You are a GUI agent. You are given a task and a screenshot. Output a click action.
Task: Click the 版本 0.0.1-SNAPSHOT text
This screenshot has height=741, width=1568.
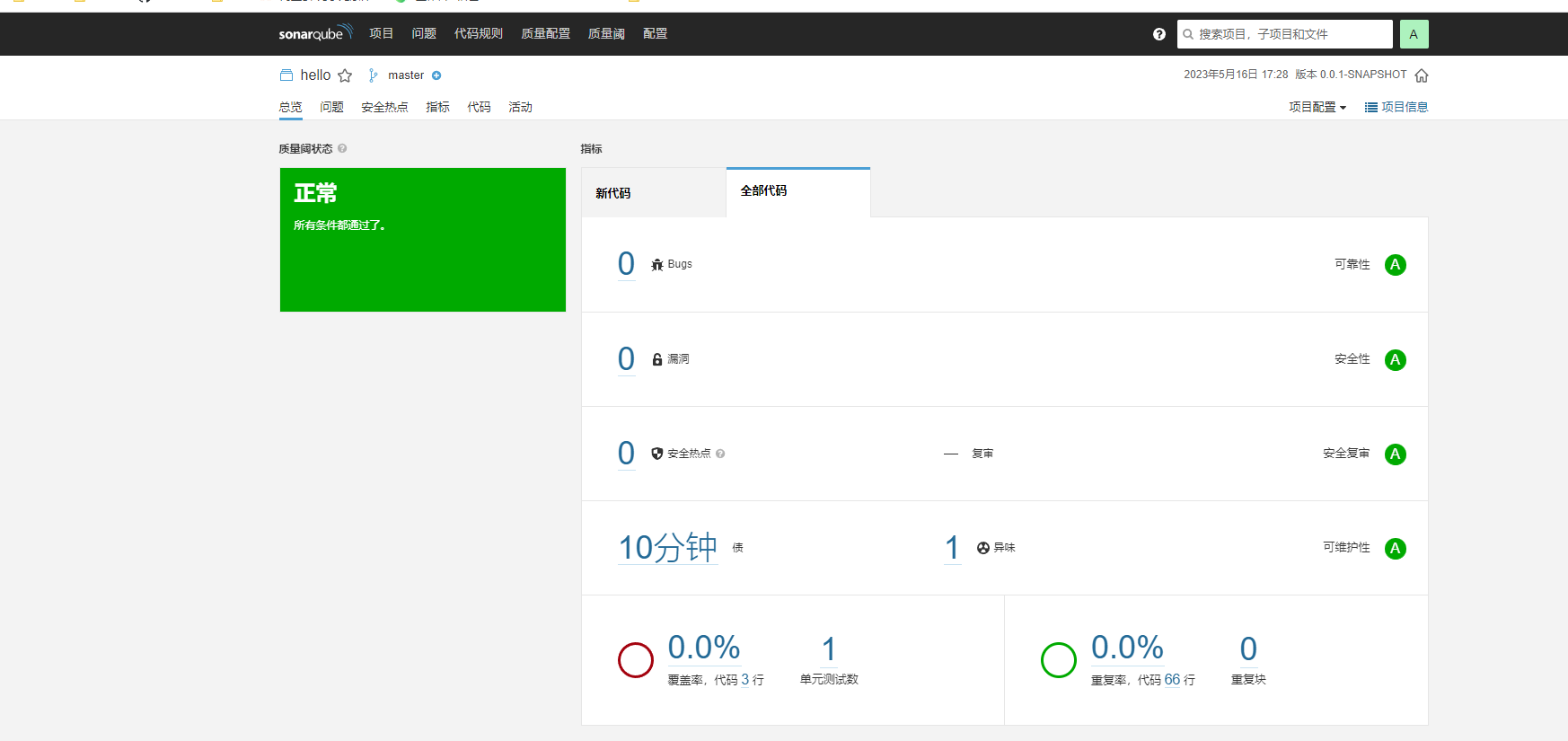pyautogui.click(x=1351, y=75)
